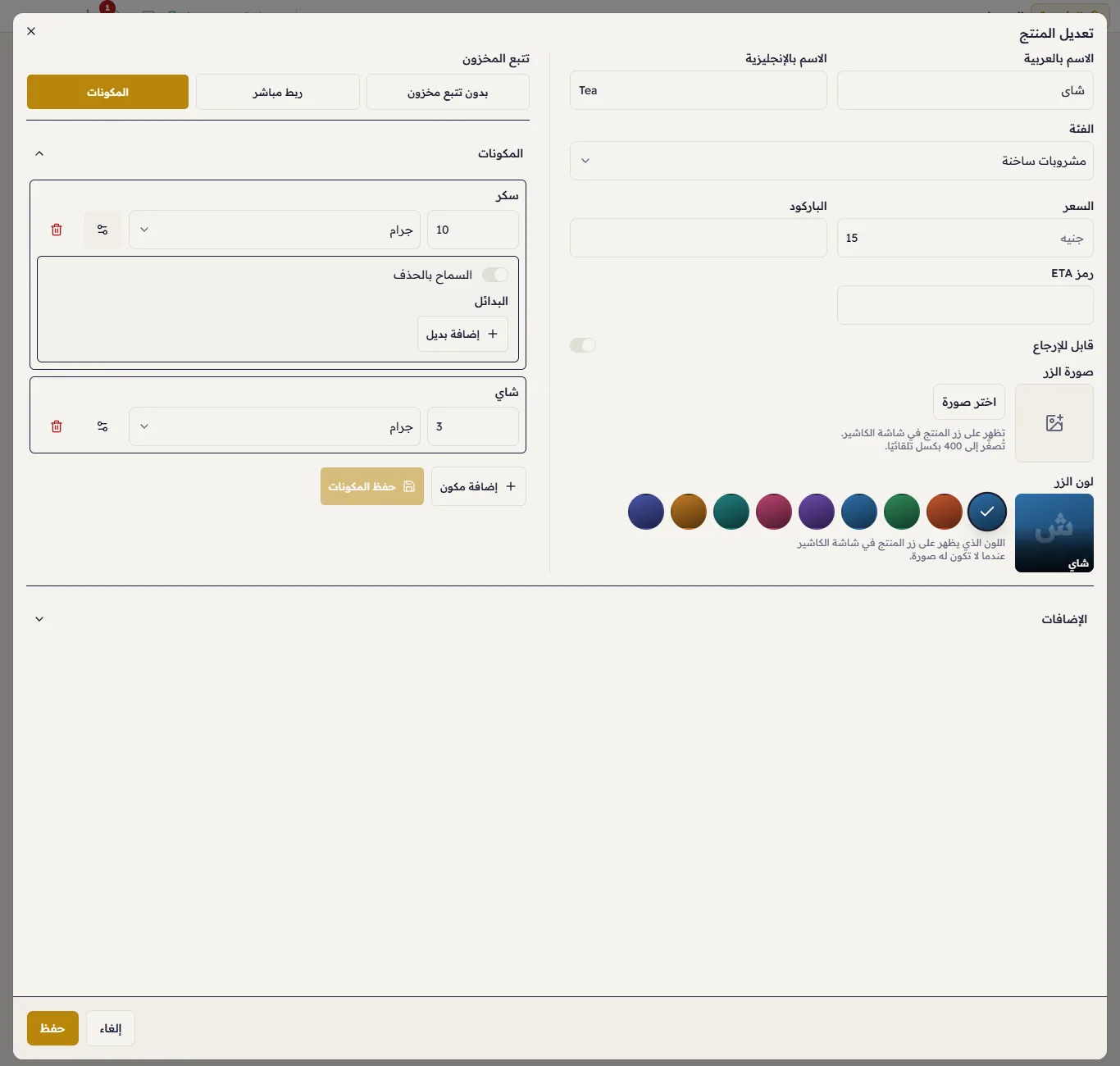Choose the amber-brown color swatch

click(689, 512)
